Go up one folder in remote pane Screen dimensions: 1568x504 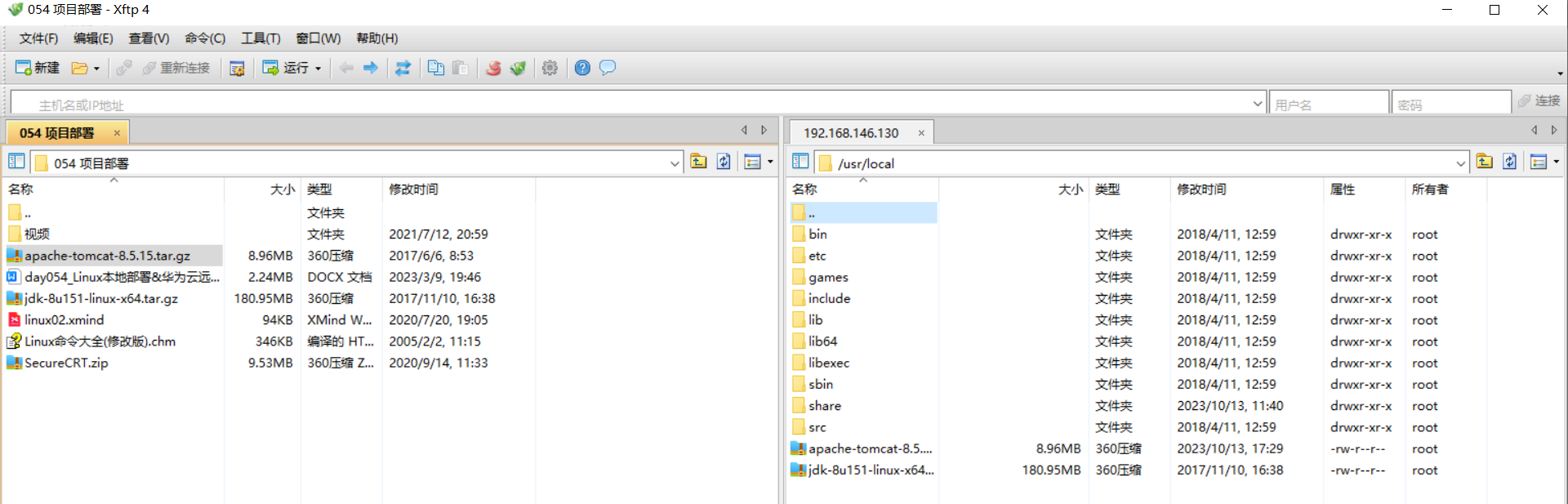(1485, 161)
